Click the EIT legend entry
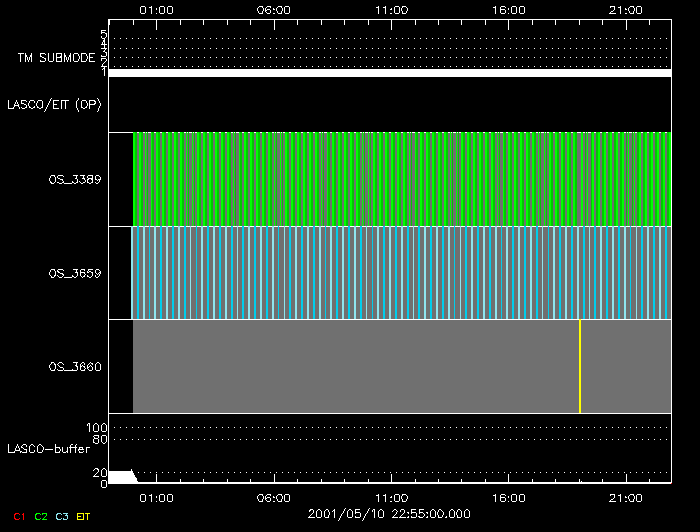700x532 pixels. (x=84, y=516)
